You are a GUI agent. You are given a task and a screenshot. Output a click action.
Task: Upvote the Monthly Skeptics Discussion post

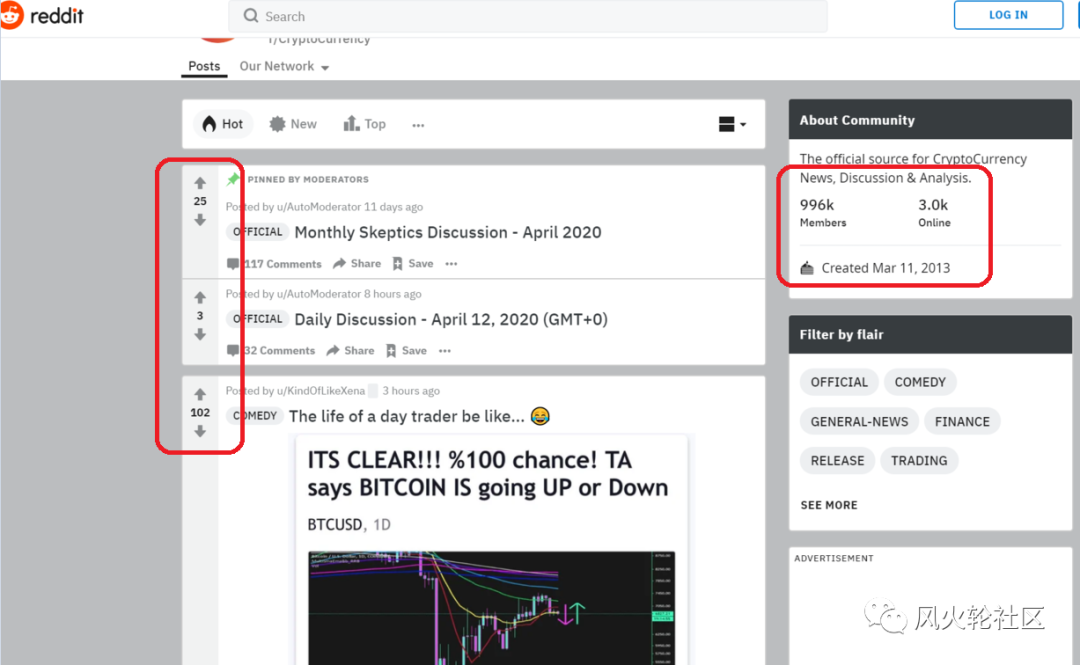click(200, 183)
